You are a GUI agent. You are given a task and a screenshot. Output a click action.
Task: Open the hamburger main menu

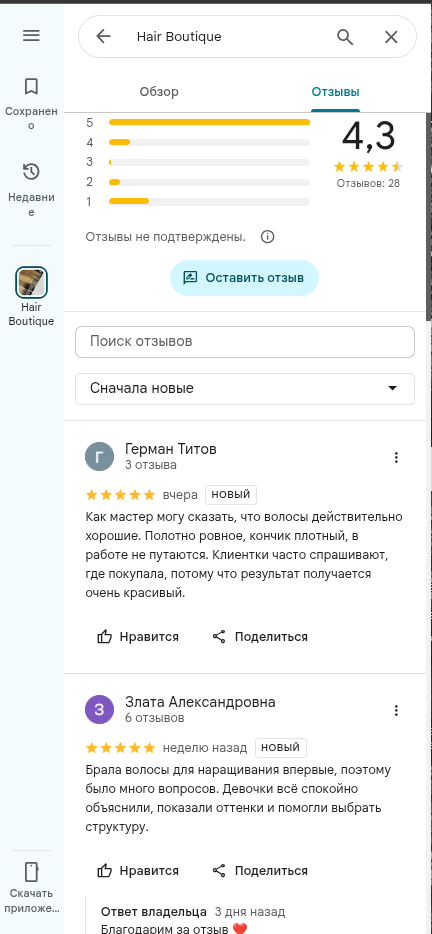click(31, 36)
